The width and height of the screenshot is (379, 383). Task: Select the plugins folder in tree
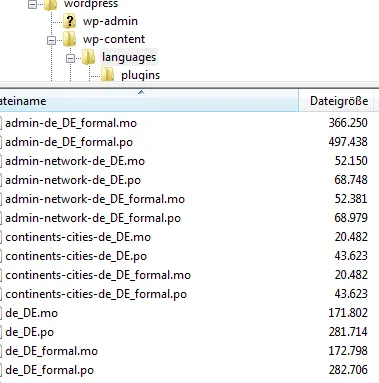140,75
